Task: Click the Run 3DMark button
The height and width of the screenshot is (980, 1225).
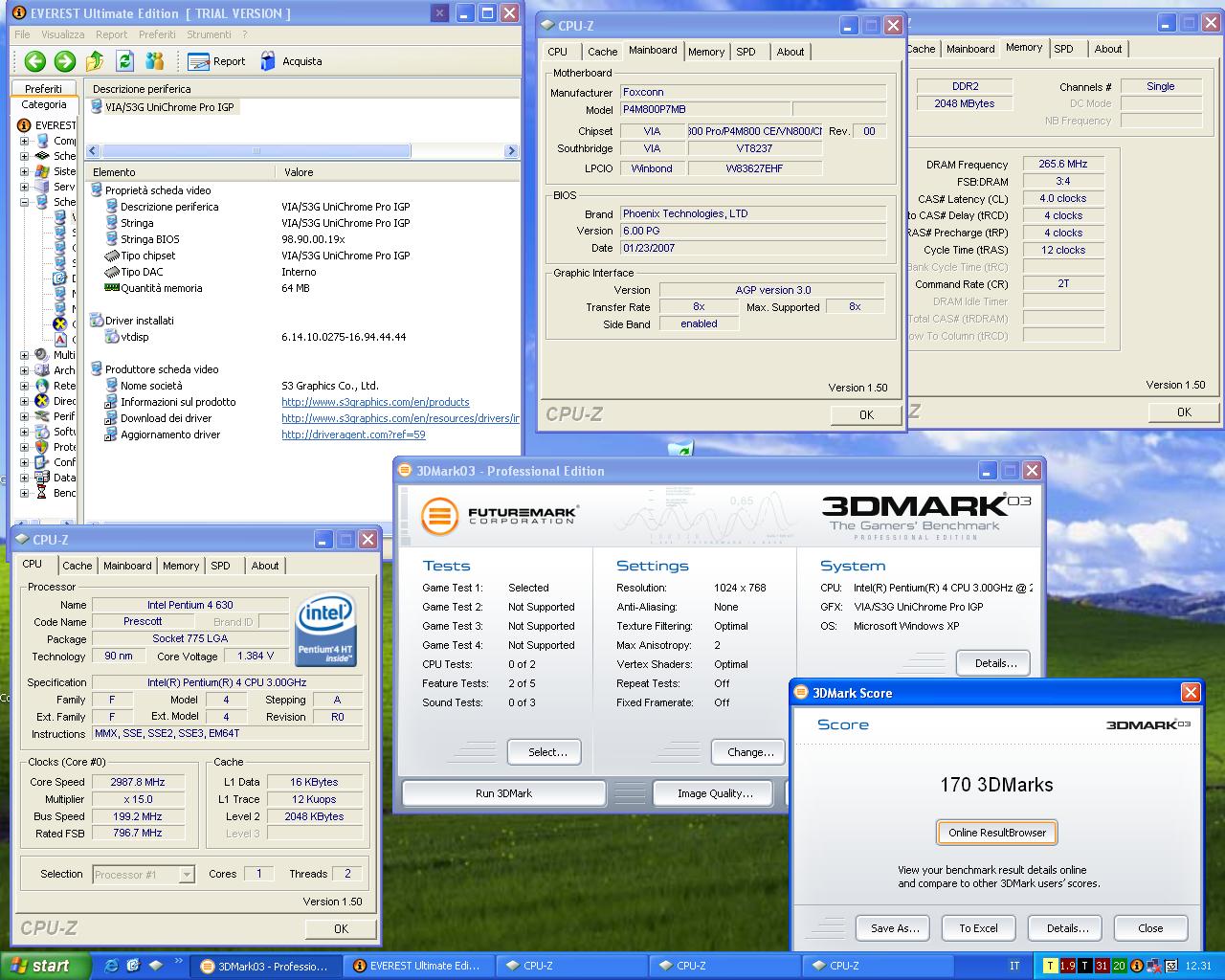Action: coord(503,793)
